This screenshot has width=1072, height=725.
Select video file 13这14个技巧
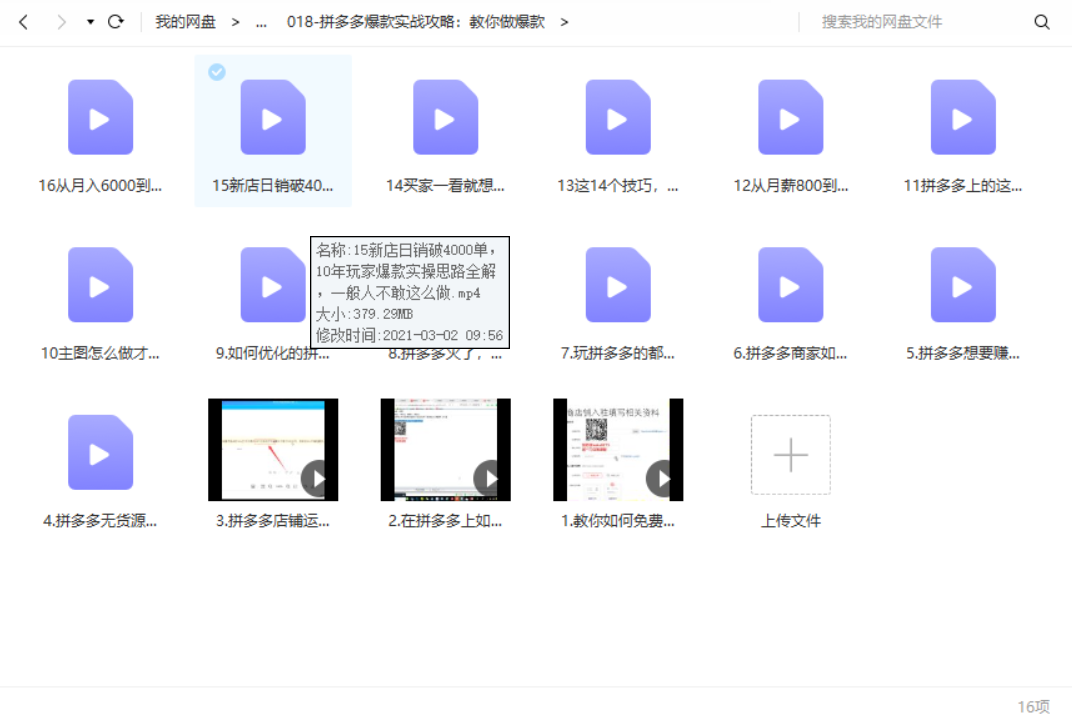point(618,117)
